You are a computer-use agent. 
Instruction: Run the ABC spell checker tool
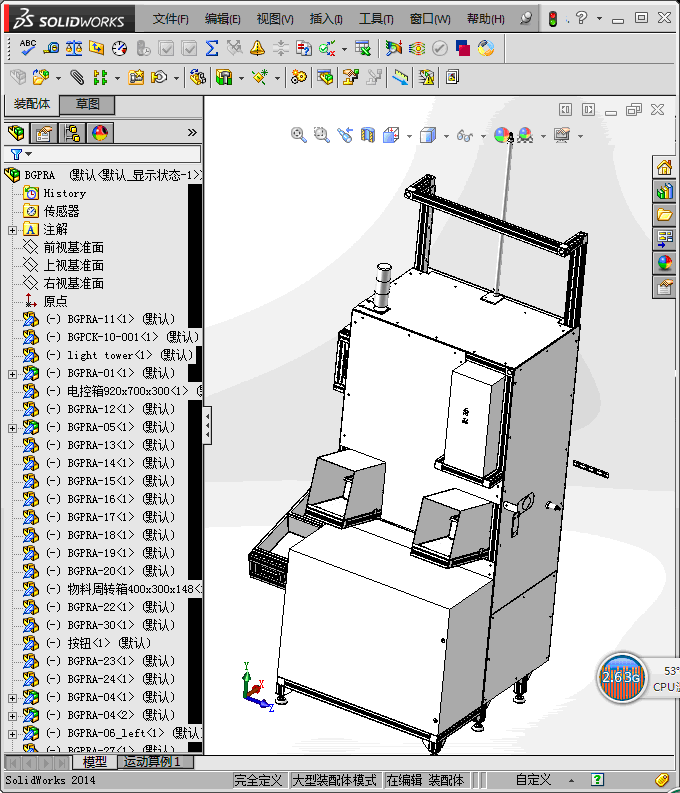(27, 48)
